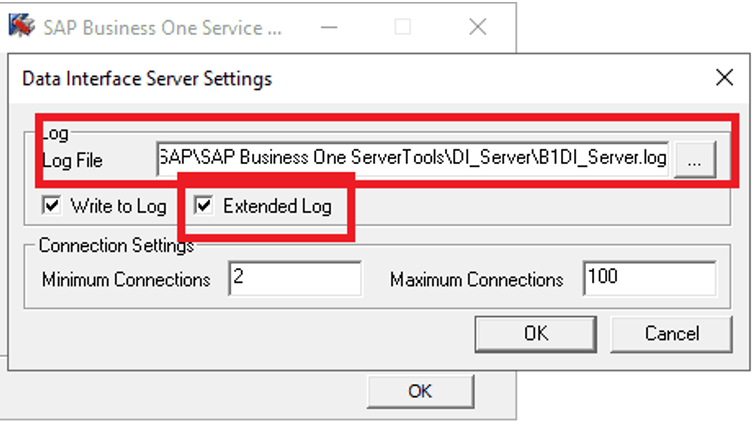Screen dimensions: 754x424
Task: Open the log file browse (...) button
Action: tap(695, 160)
